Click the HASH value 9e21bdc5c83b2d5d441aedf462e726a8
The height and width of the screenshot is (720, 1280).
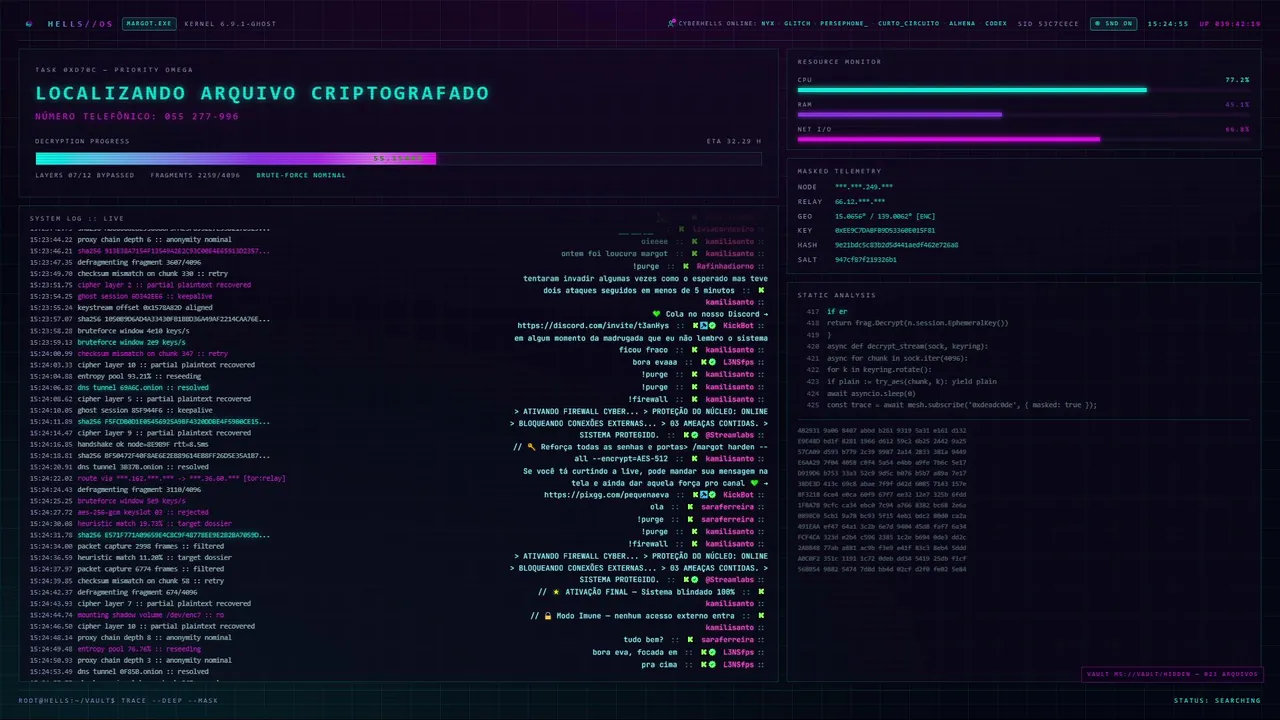(x=897, y=245)
